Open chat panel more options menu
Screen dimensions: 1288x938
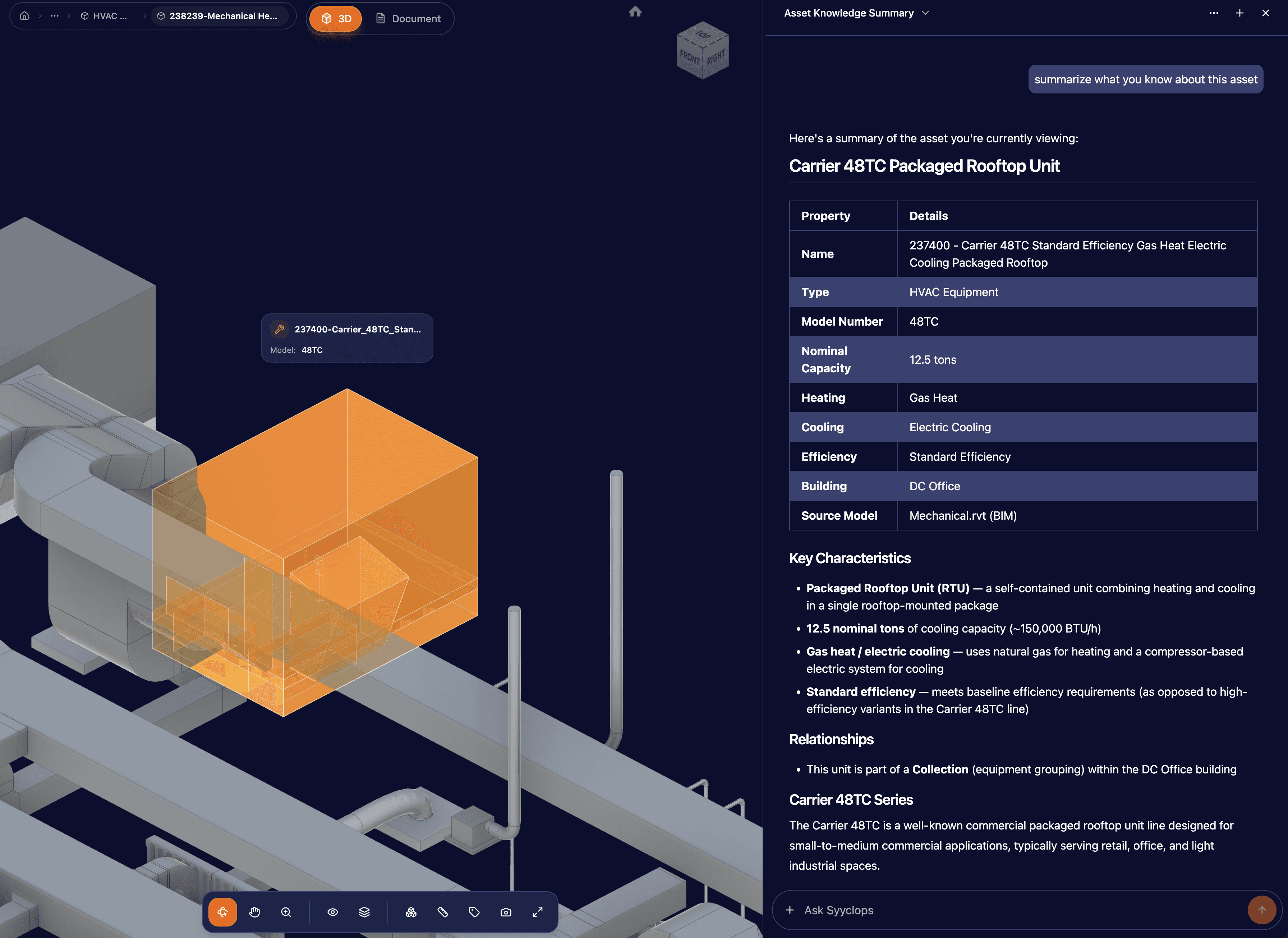point(1214,13)
